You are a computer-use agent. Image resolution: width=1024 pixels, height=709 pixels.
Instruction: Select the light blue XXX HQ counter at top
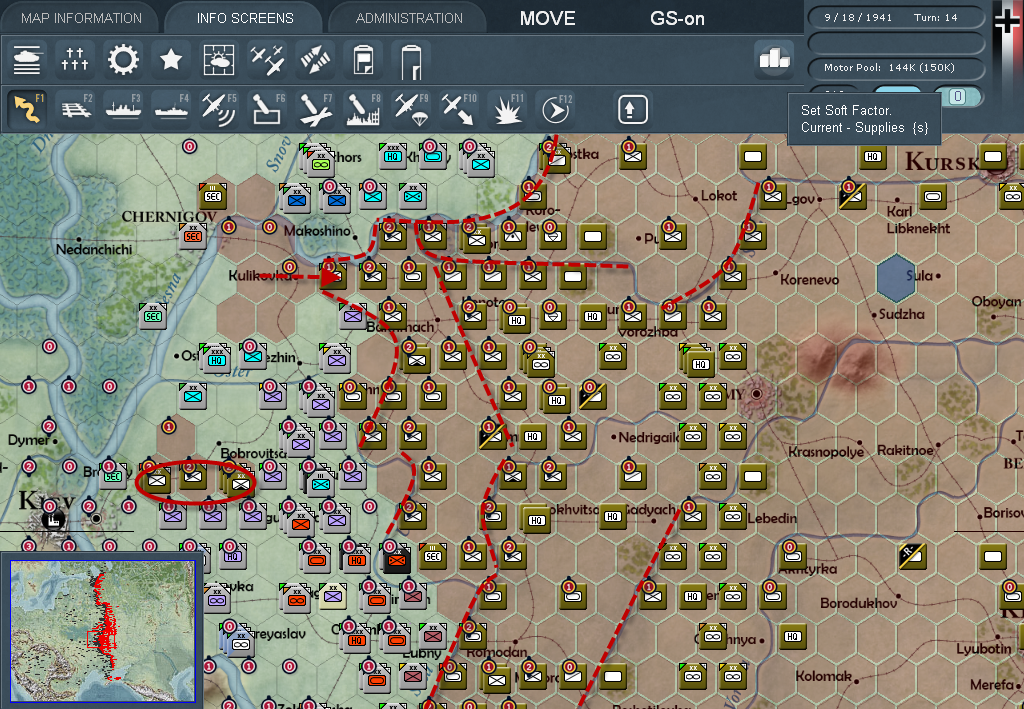pyautogui.click(x=392, y=155)
